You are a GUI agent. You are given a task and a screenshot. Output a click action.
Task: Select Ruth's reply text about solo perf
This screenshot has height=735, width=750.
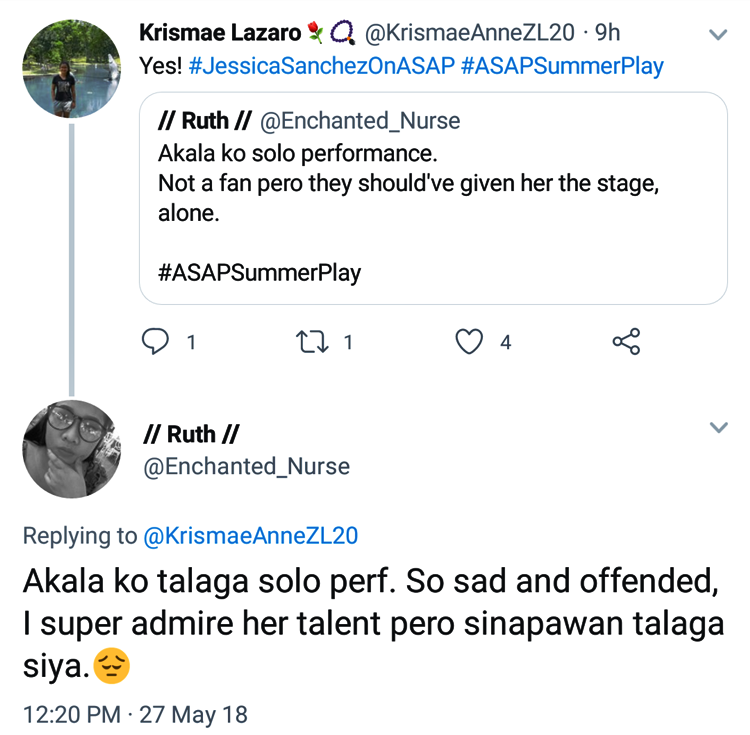[x=372, y=622]
